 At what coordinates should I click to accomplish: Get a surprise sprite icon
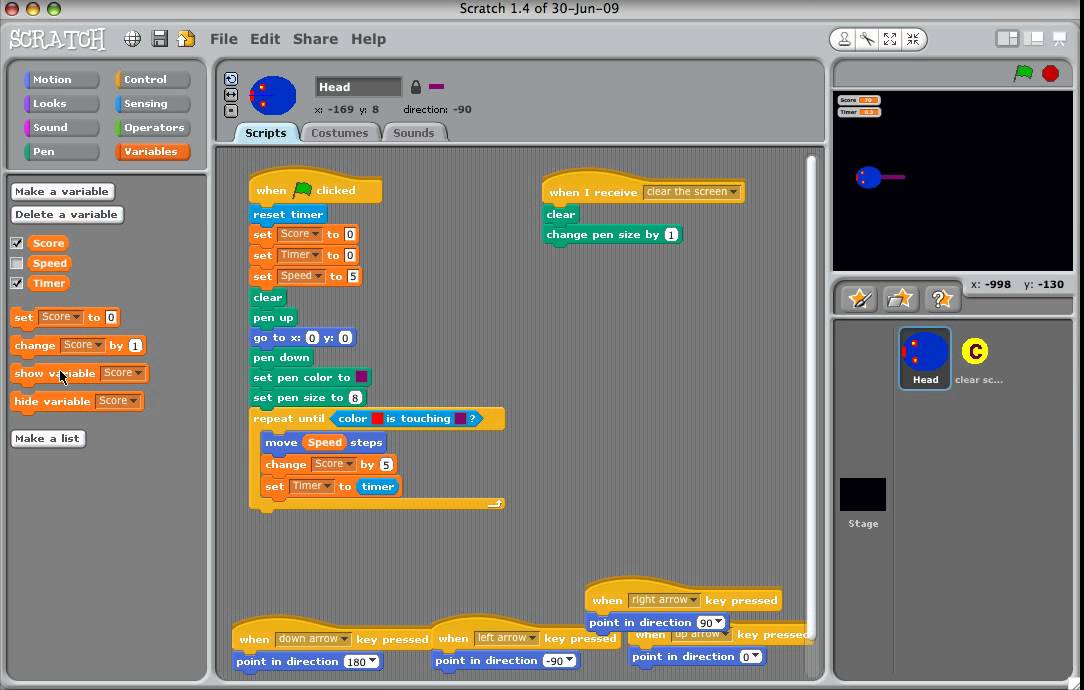[941, 299]
